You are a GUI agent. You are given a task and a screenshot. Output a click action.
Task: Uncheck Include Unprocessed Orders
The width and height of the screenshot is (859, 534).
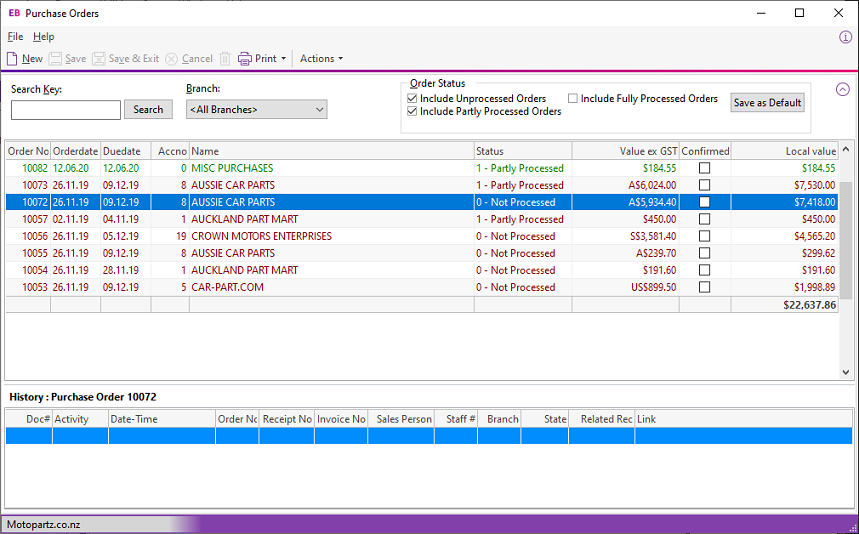(x=412, y=99)
